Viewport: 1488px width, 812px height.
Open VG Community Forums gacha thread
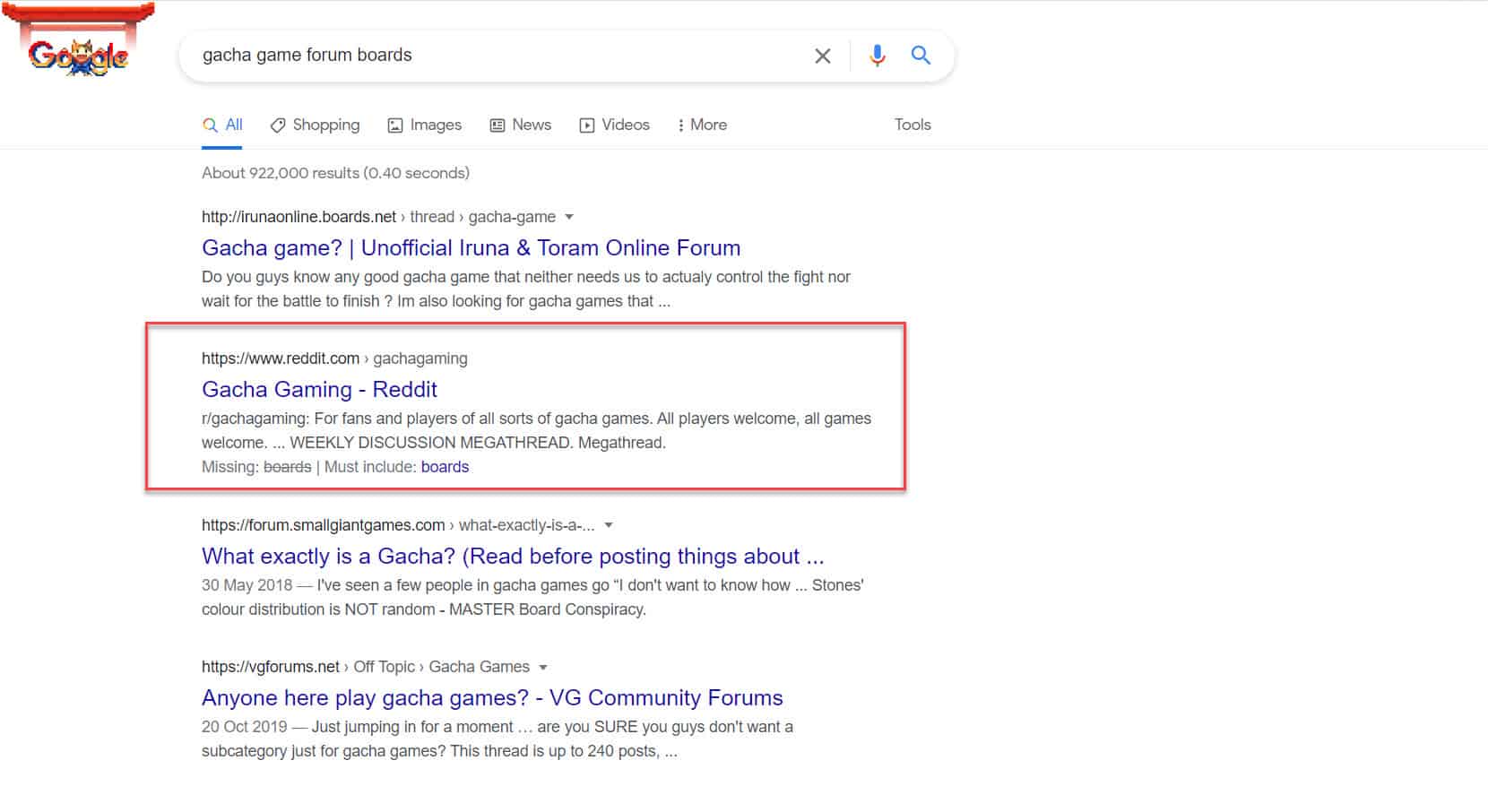[x=491, y=698]
